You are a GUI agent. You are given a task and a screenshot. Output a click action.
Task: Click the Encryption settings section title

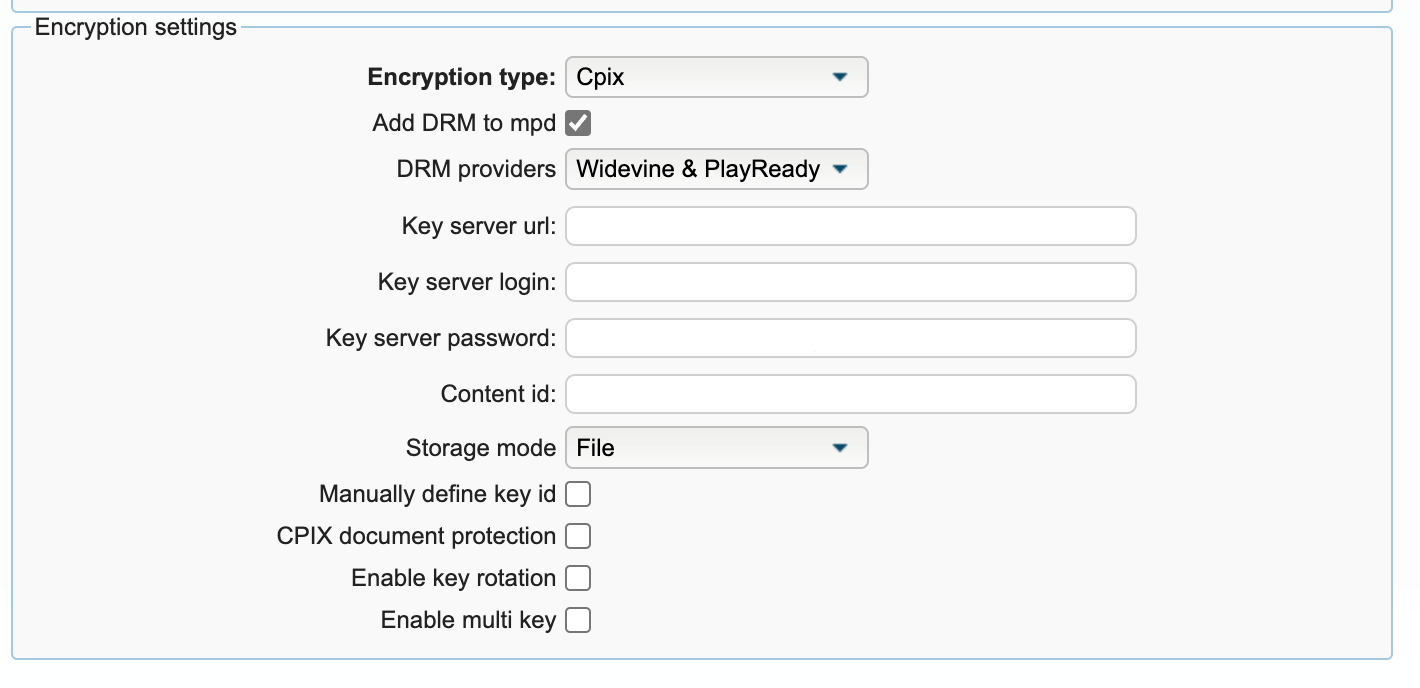[136, 27]
